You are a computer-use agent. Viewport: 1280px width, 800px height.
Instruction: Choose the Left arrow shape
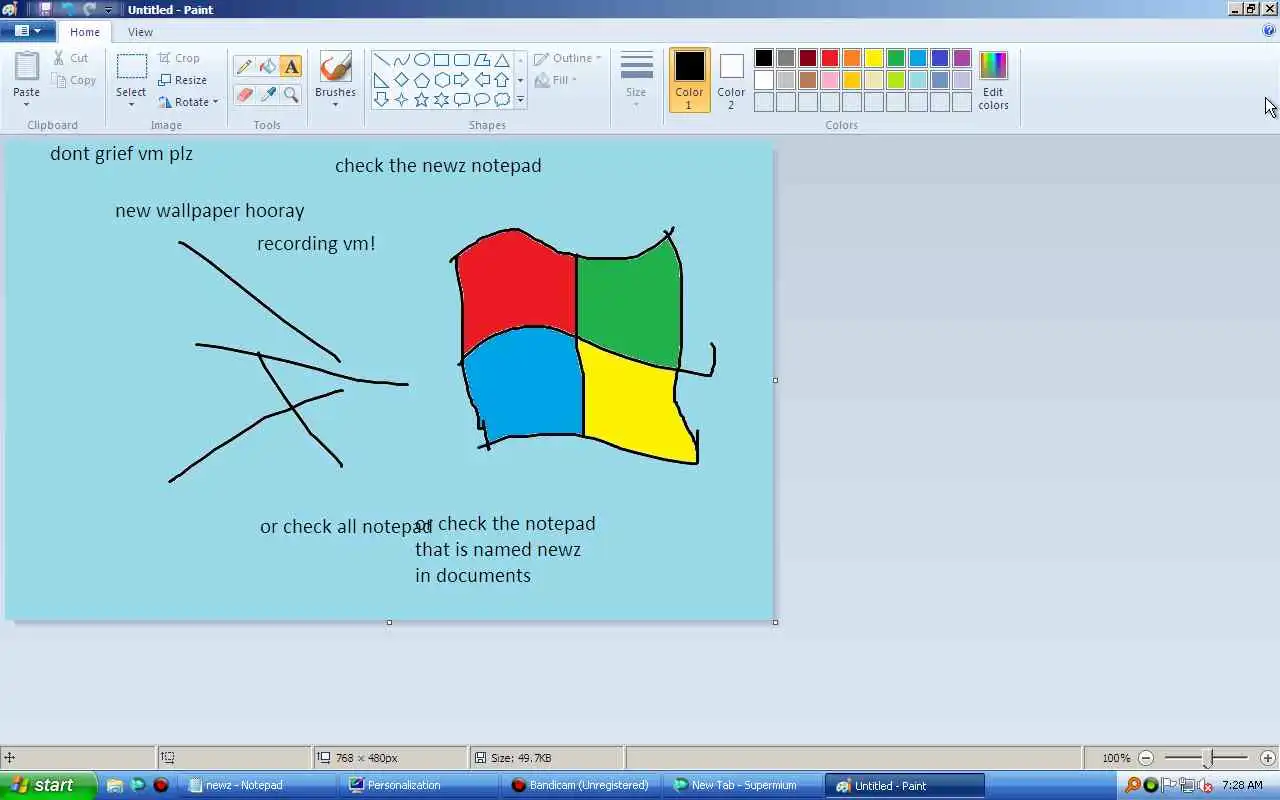coord(482,80)
